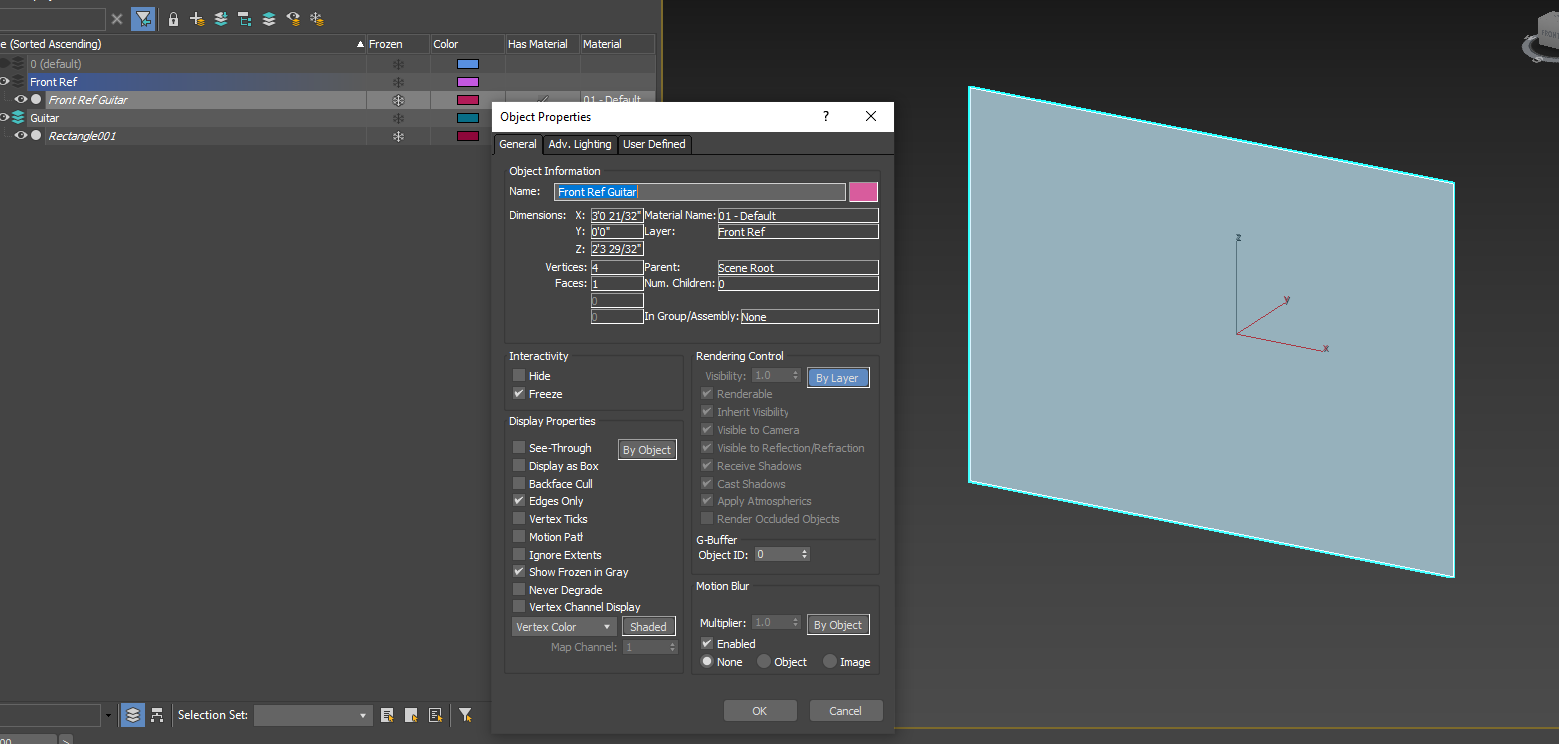Select the Object motion blur radio button
Viewport: 1559px width, 744px height.
764,662
